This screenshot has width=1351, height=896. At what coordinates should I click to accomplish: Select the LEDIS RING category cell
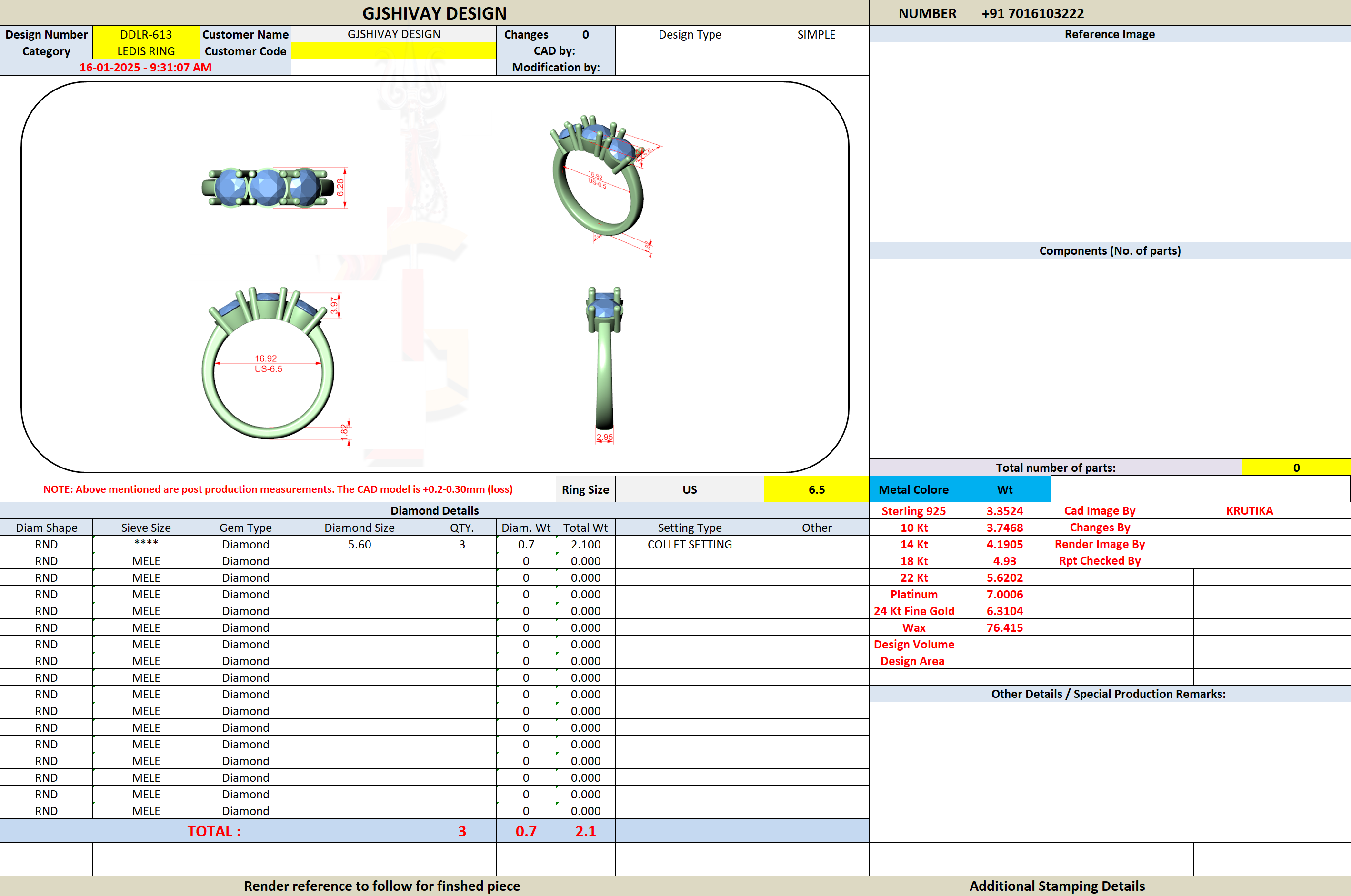(x=146, y=51)
